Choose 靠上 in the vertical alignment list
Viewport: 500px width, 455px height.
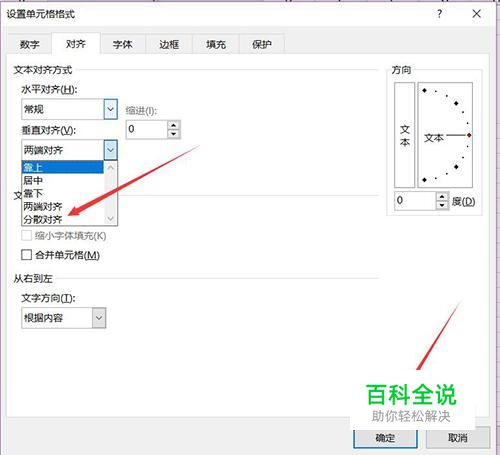tap(63, 167)
